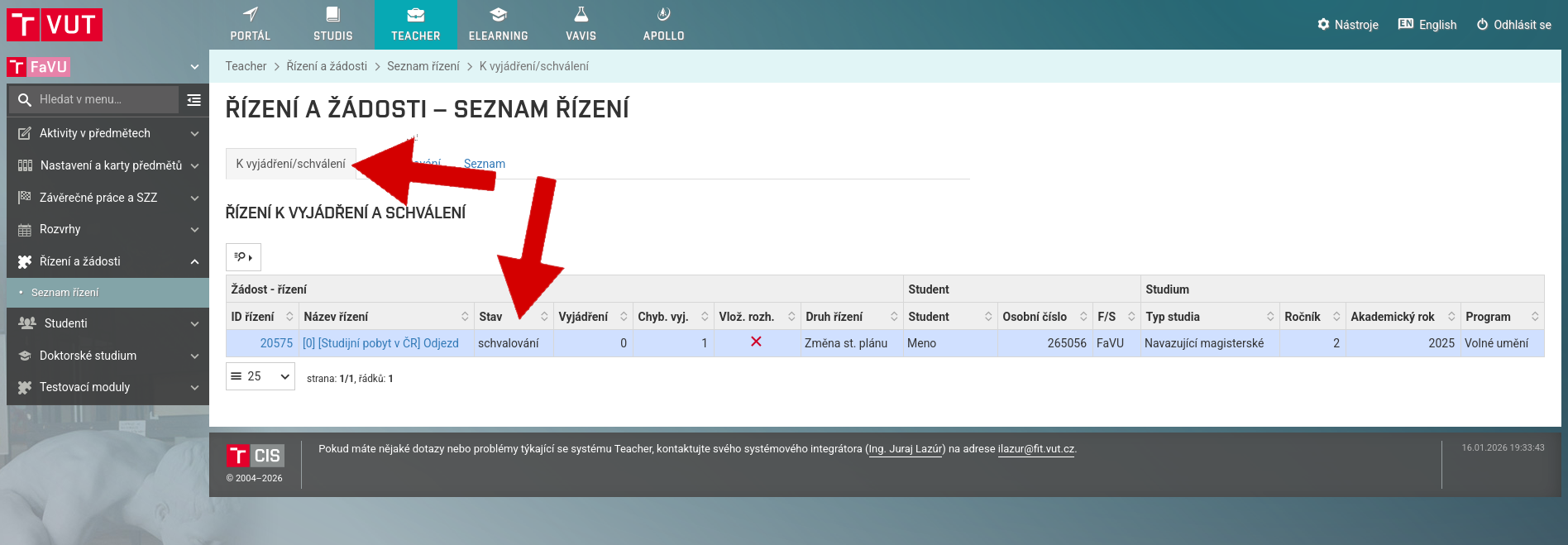This screenshot has height=545, width=1568.
Task: Sort by Typ studia column
Action: (1210, 317)
